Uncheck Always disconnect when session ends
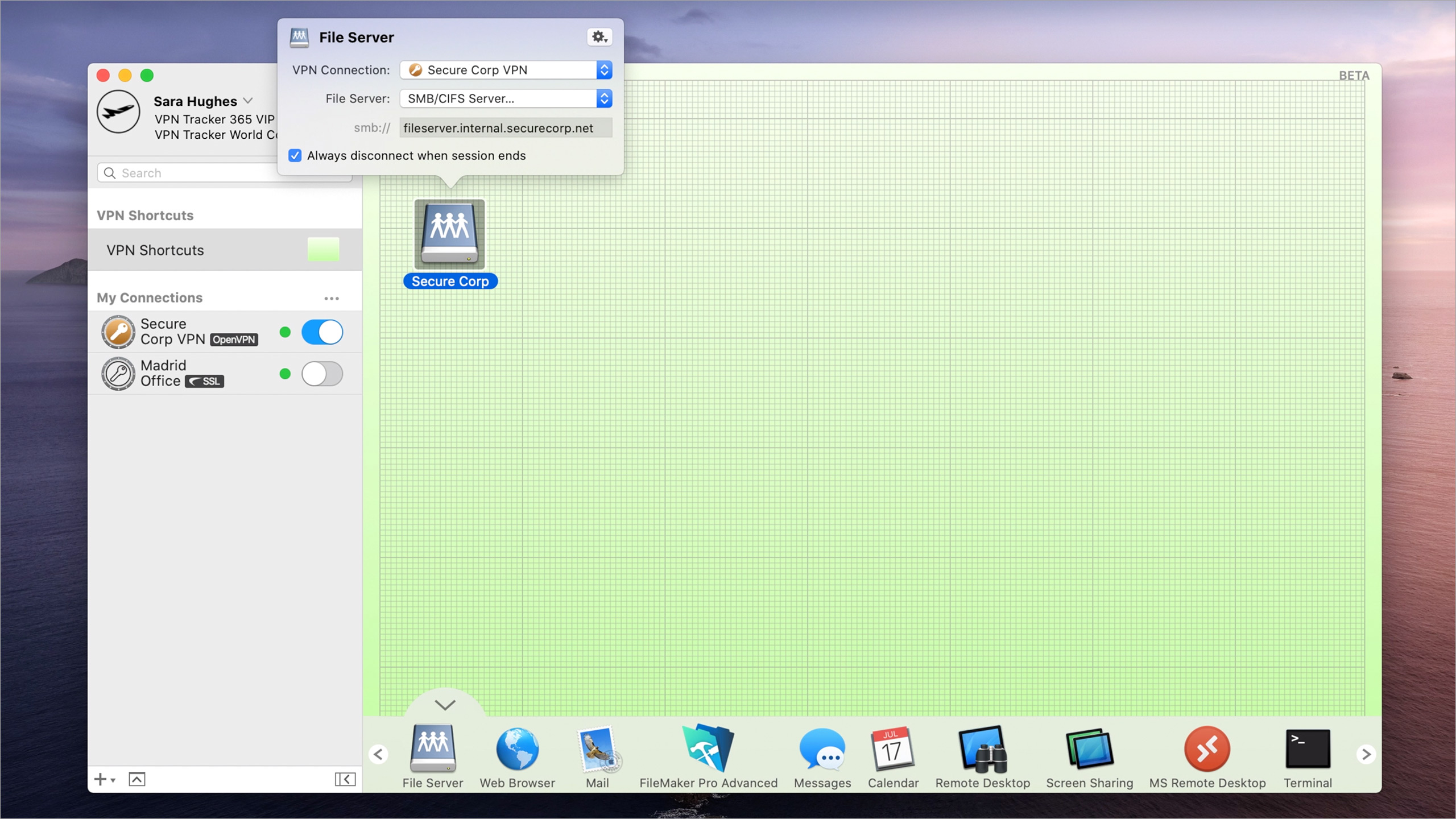This screenshot has height=819, width=1456. (295, 156)
